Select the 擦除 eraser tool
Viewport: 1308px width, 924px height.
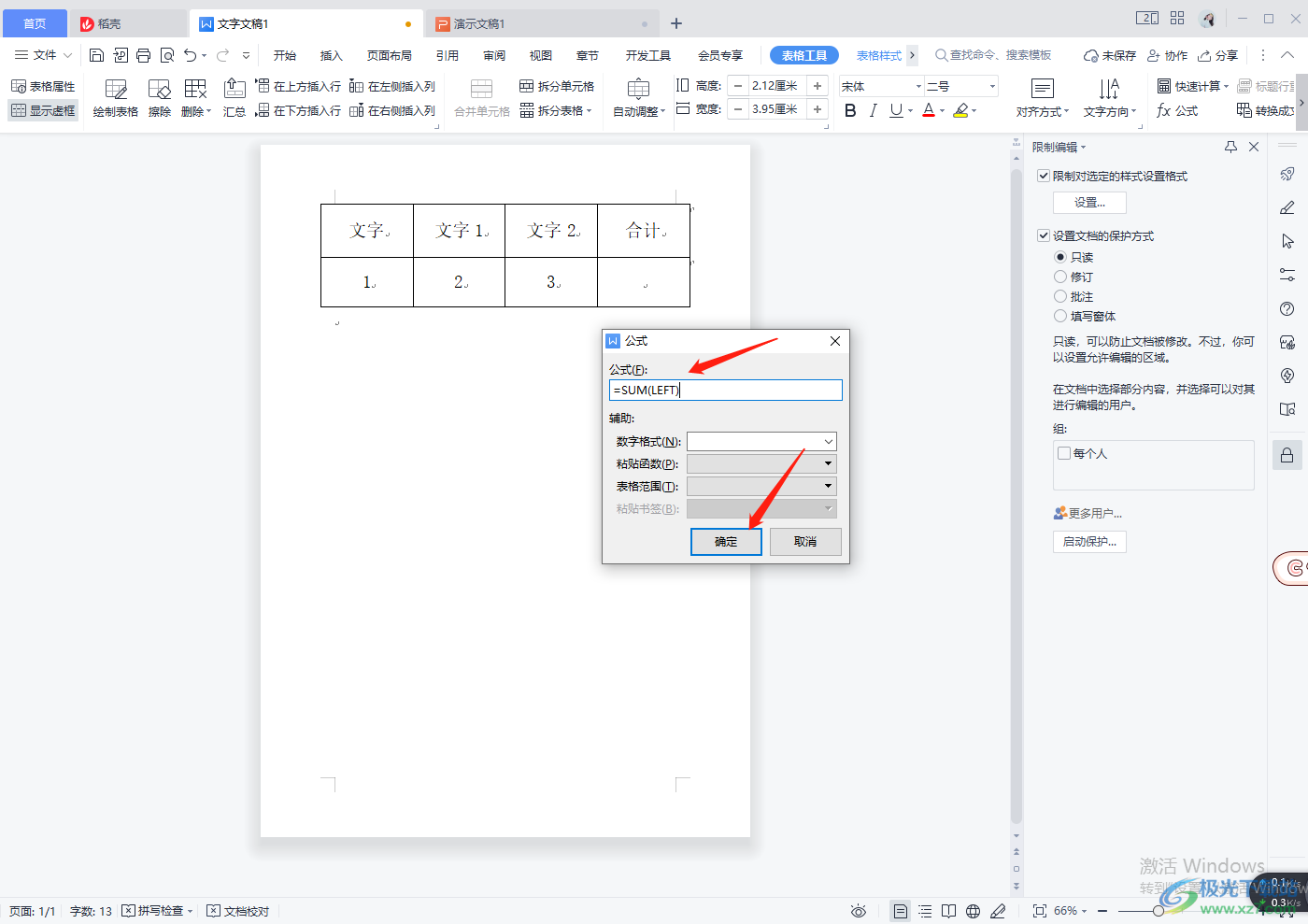coord(160,98)
